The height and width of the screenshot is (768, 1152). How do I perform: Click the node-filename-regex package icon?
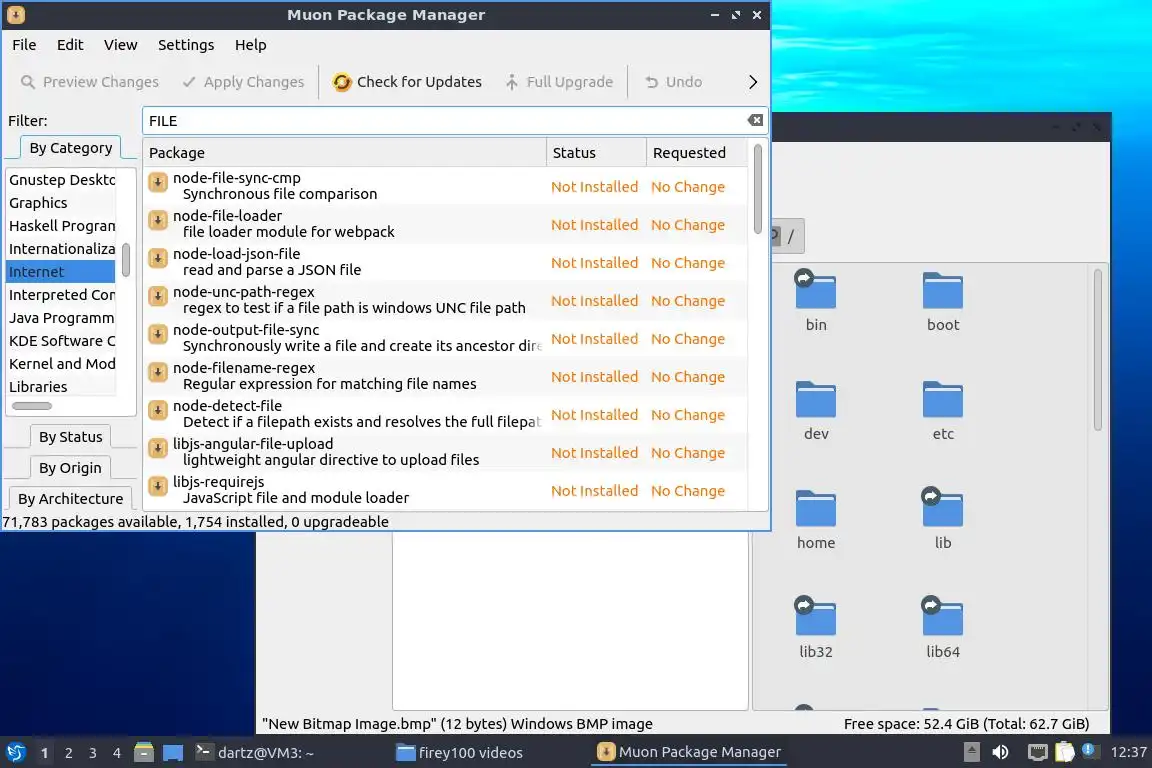[x=158, y=373]
